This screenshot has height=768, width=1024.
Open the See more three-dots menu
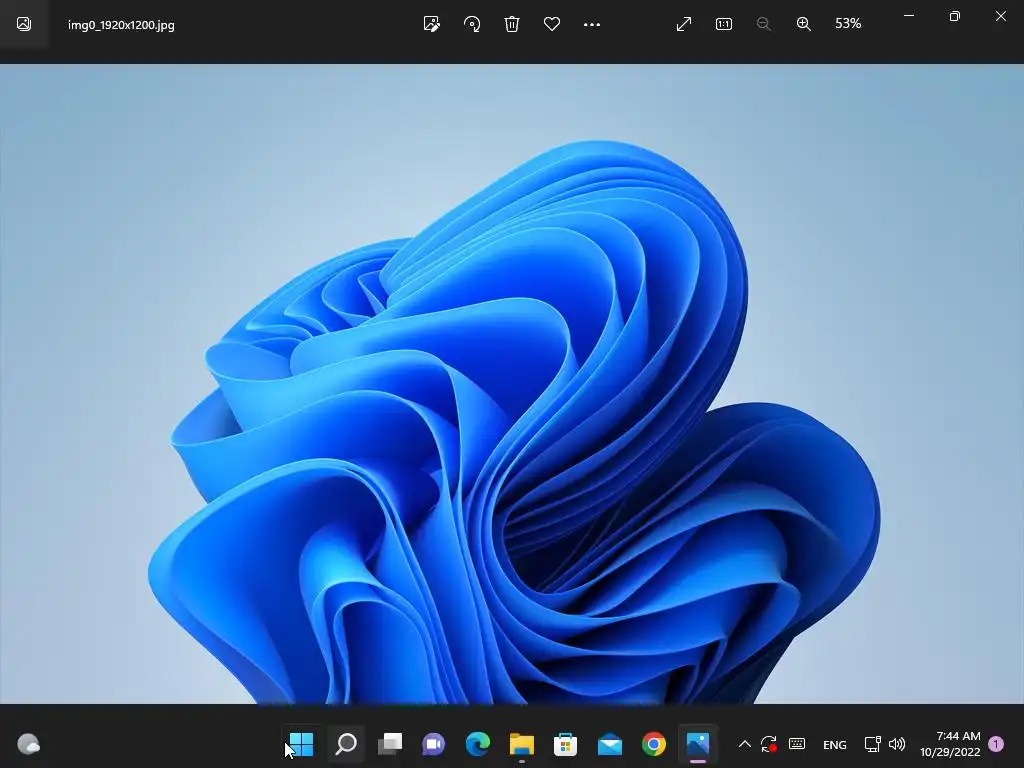point(592,24)
